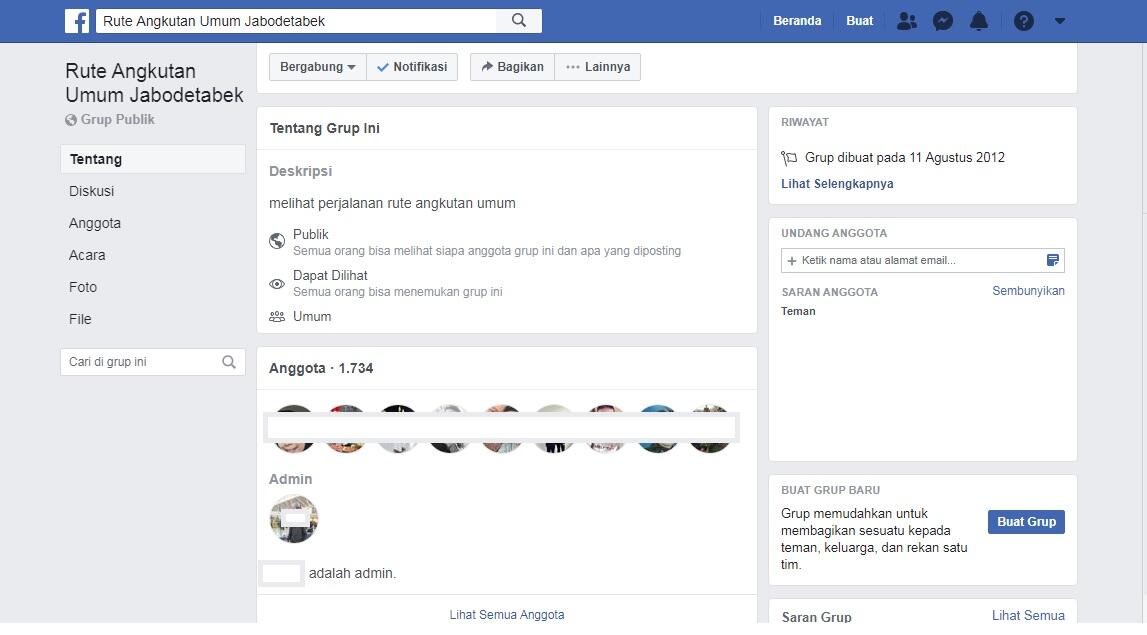Expand the account dropdown arrow in top bar
This screenshot has width=1147, height=635.
tap(1060, 21)
